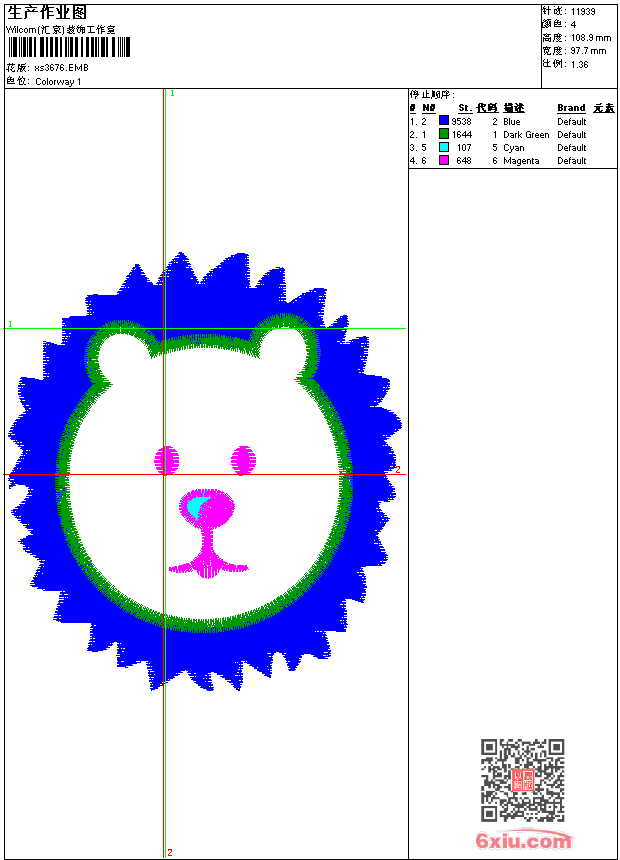This screenshot has height=860, width=620.
Task: Click the height value 108.9 mm
Action: click(x=591, y=38)
